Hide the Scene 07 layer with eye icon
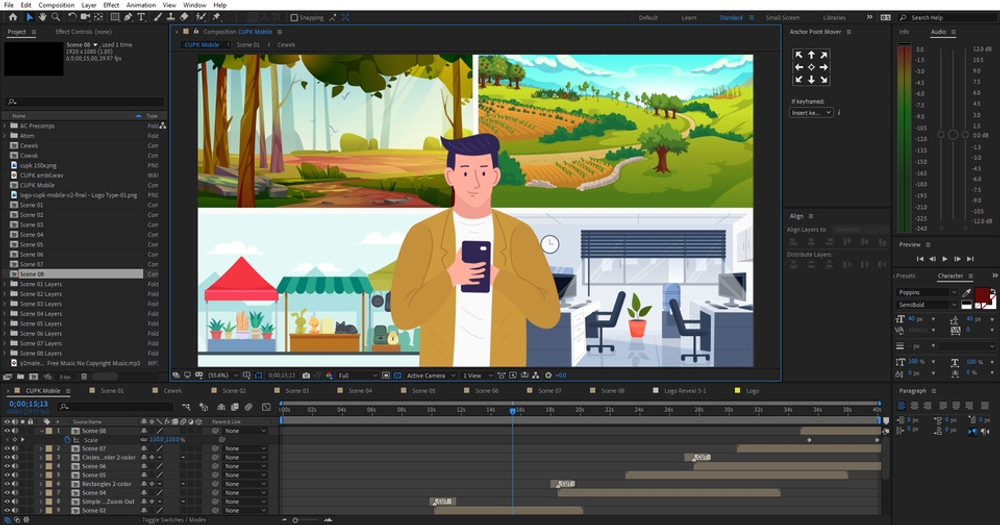The image size is (1000, 525). point(6,449)
